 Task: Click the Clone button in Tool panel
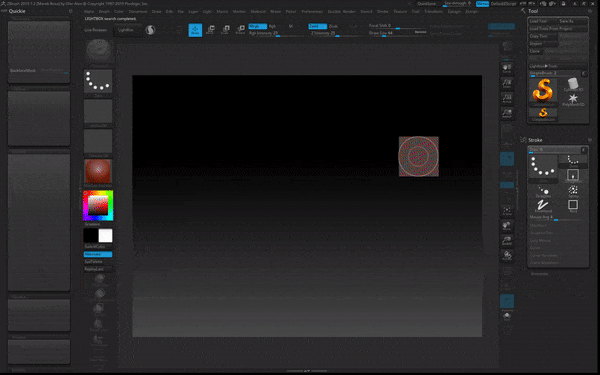coord(535,51)
